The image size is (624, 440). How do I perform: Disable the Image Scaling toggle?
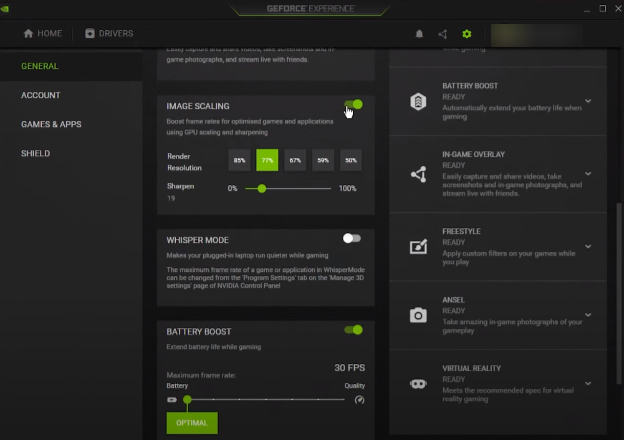coord(353,105)
